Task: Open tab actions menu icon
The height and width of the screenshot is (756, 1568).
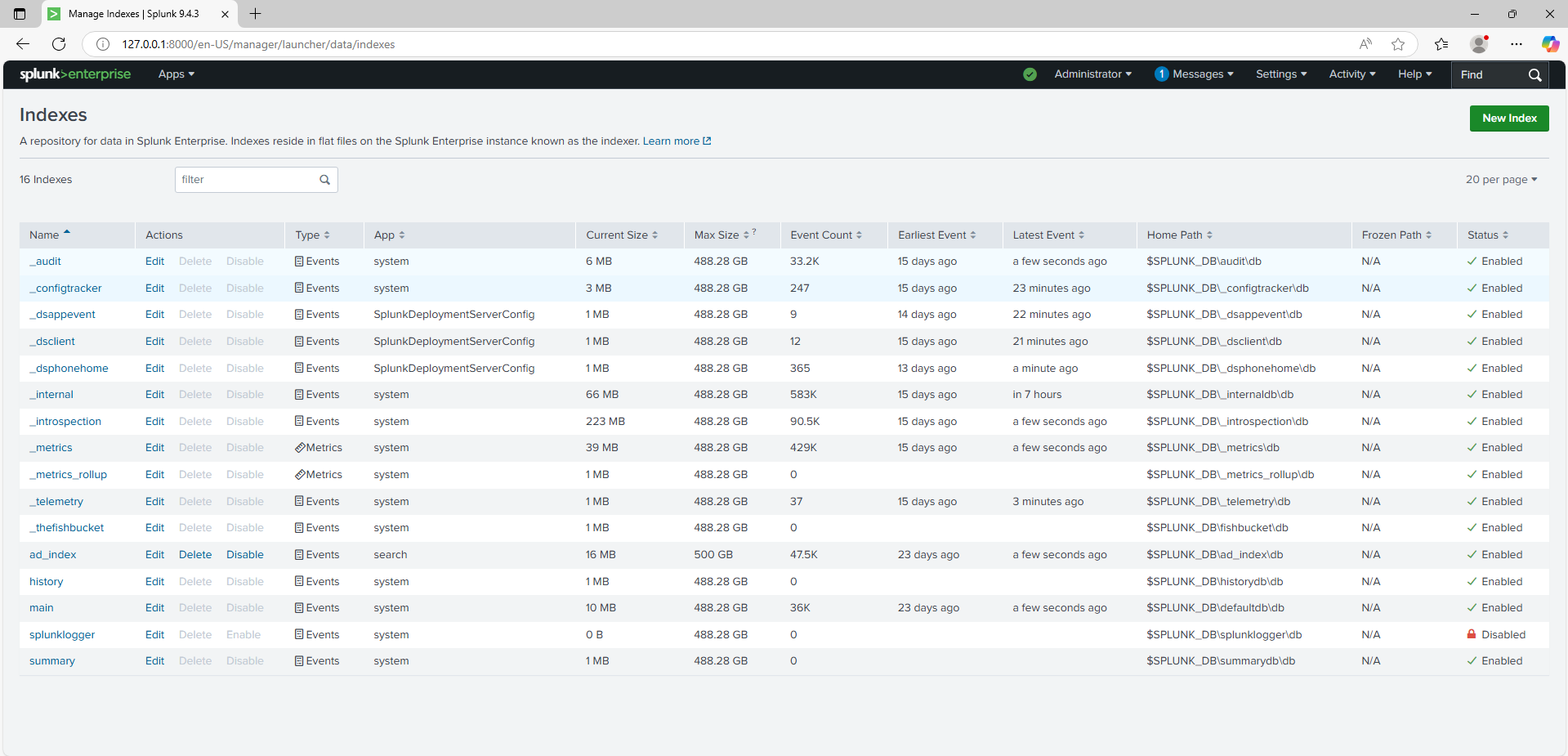Action: point(20,14)
